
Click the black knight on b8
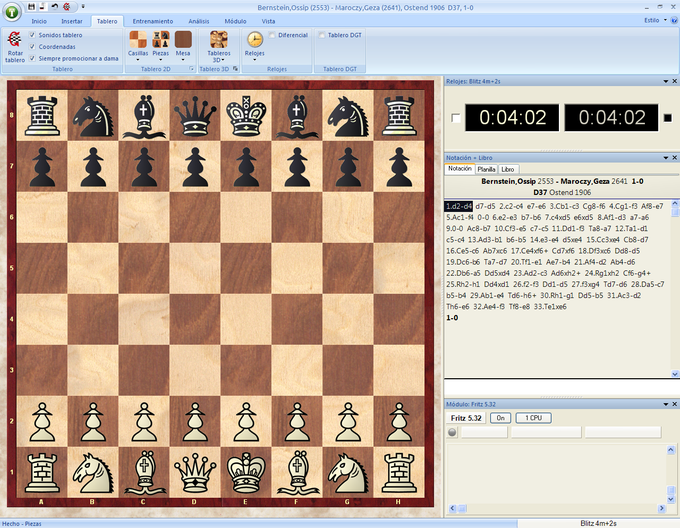(x=93, y=116)
